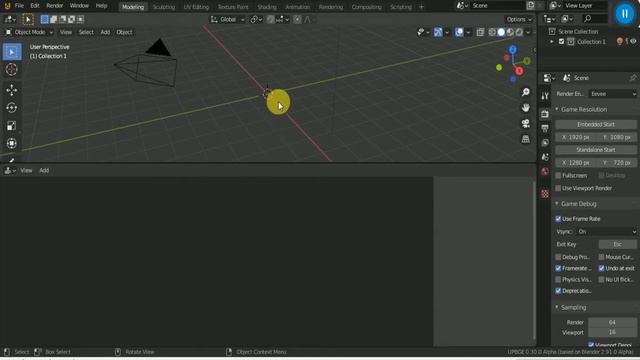Click the Esc exit key button
640x360 pixels.
click(618, 244)
